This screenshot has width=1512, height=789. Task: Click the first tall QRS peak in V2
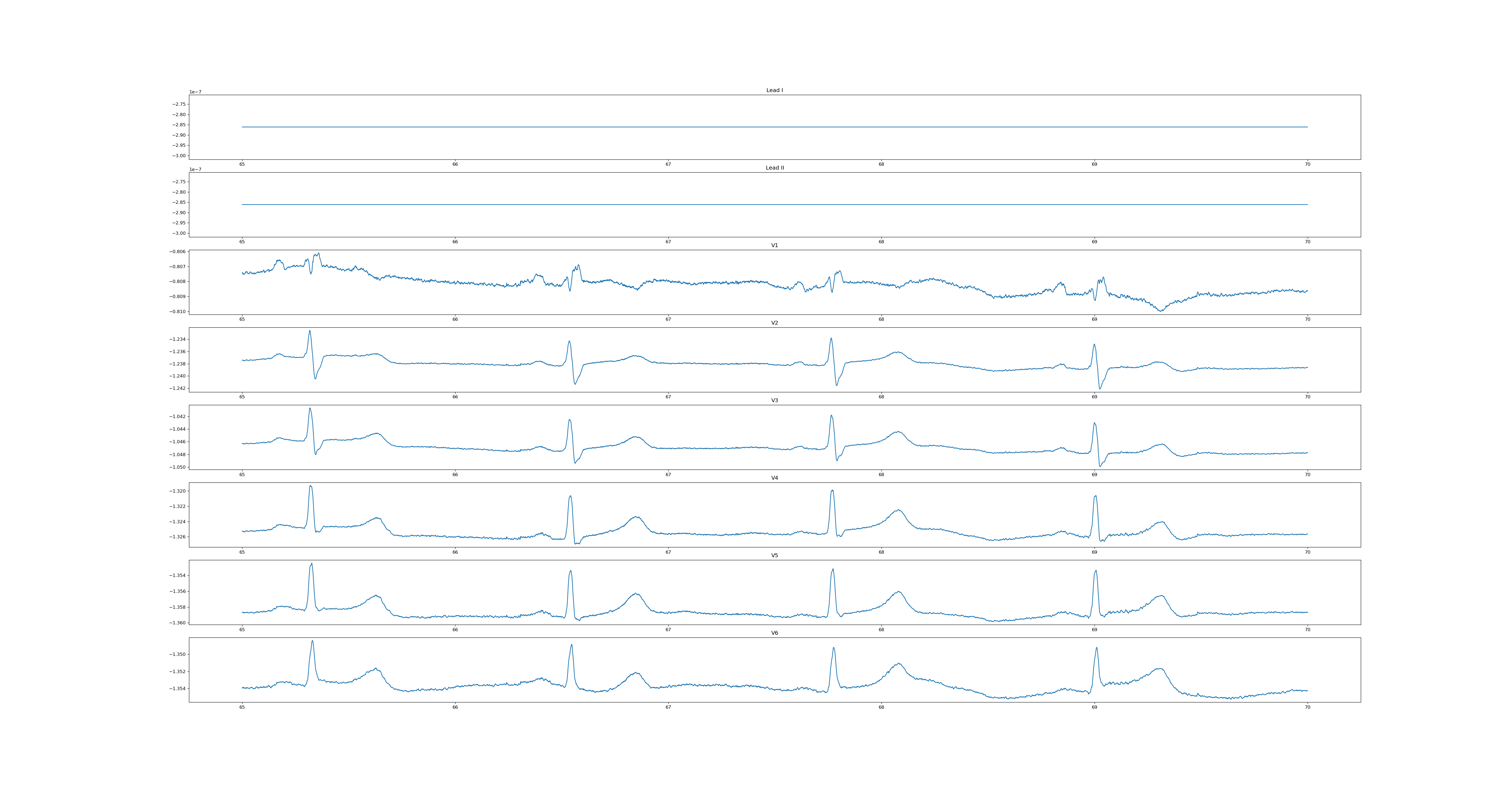pyautogui.click(x=310, y=331)
